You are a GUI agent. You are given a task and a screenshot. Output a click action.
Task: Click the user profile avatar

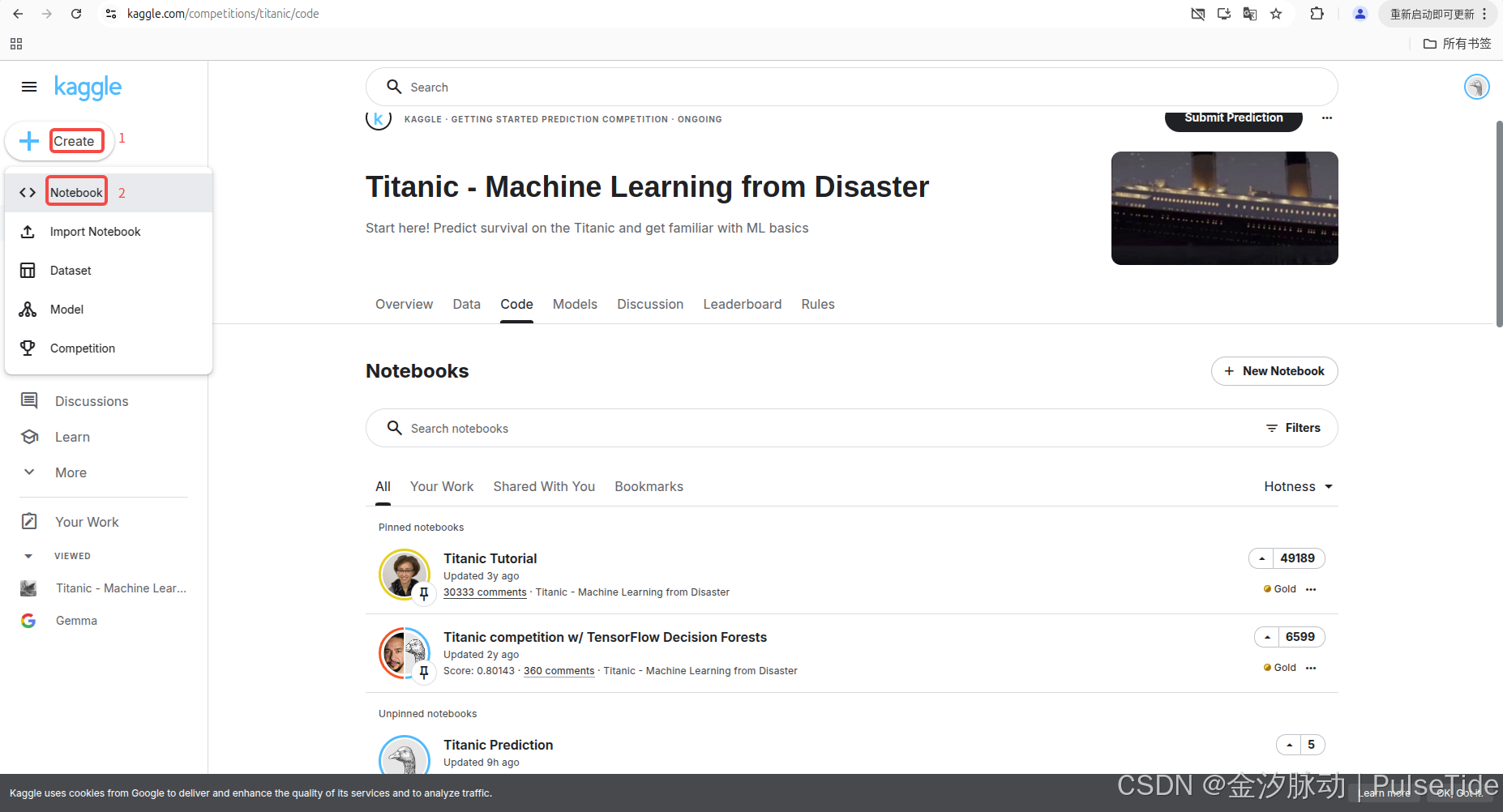[x=1476, y=87]
